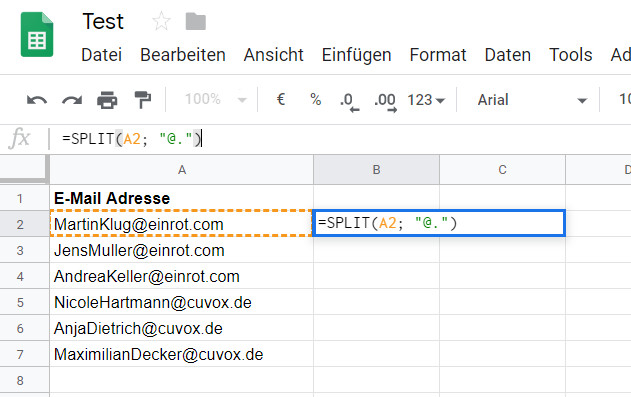631x397 pixels.
Task: Select column C header
Action: click(502, 170)
